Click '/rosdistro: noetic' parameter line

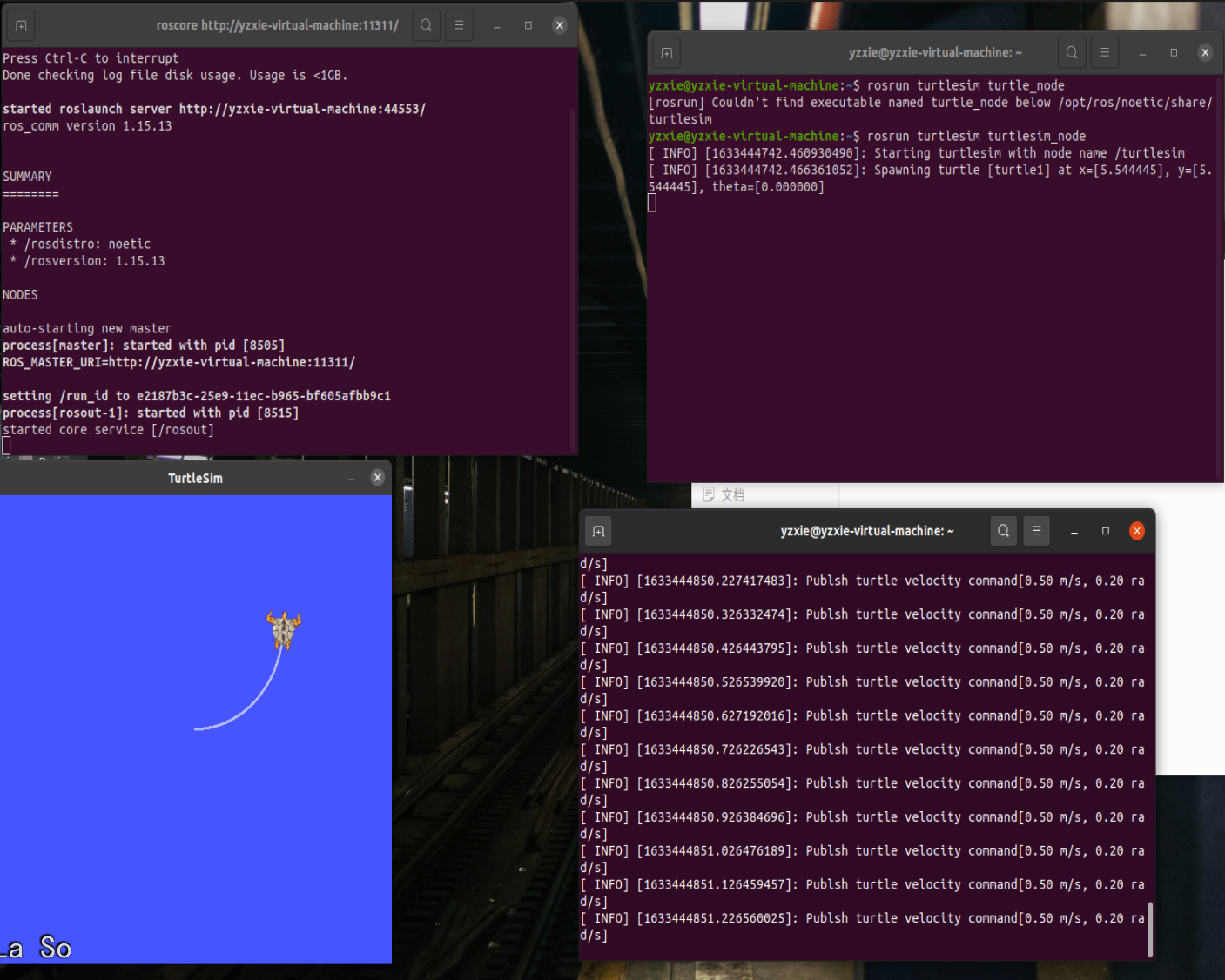click(80, 244)
